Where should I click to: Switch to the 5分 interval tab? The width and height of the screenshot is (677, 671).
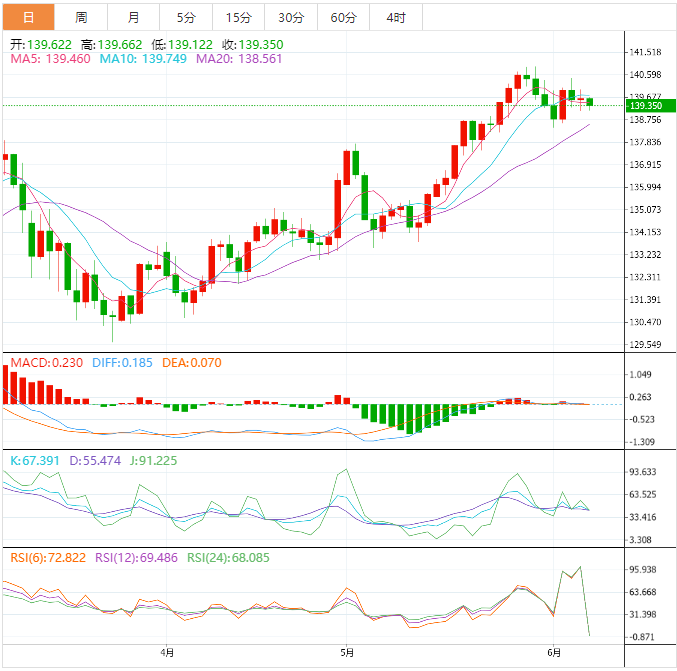[x=186, y=18]
